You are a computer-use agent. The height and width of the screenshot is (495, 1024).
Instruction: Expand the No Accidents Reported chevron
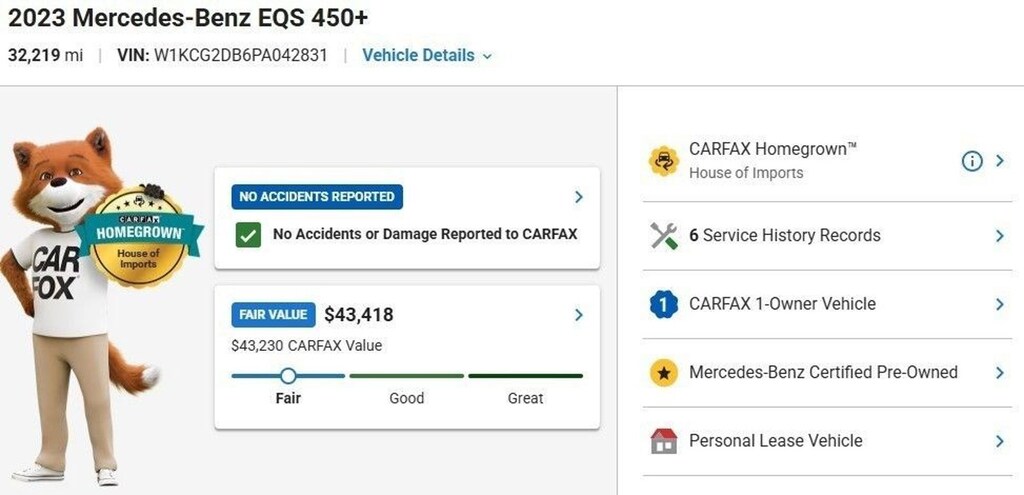pyautogui.click(x=578, y=197)
